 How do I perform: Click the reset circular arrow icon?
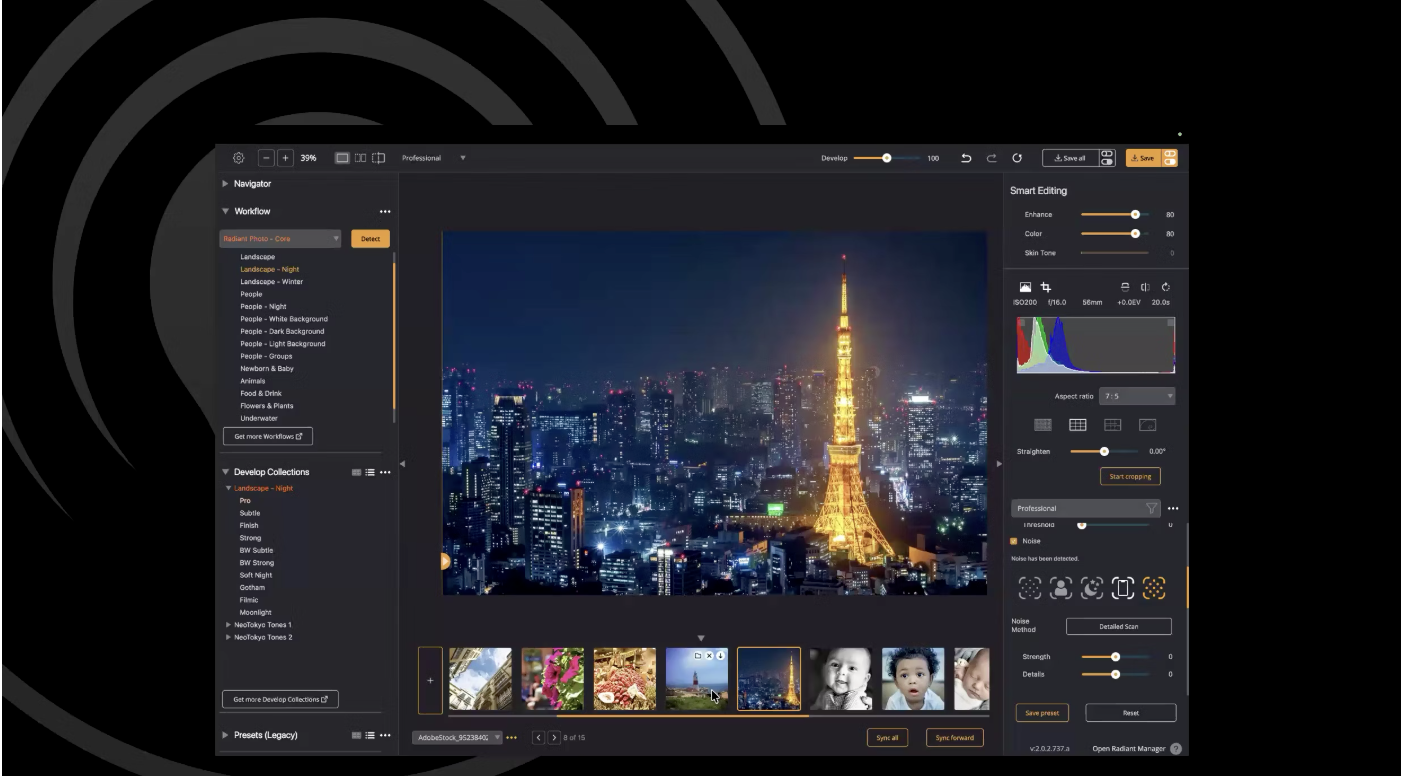(1017, 158)
